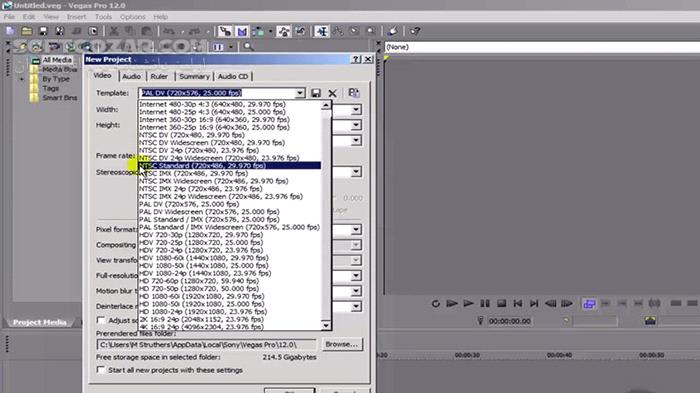Open the Pixel format dropdown arrow
The height and width of the screenshot is (393, 700).
tap(356, 230)
